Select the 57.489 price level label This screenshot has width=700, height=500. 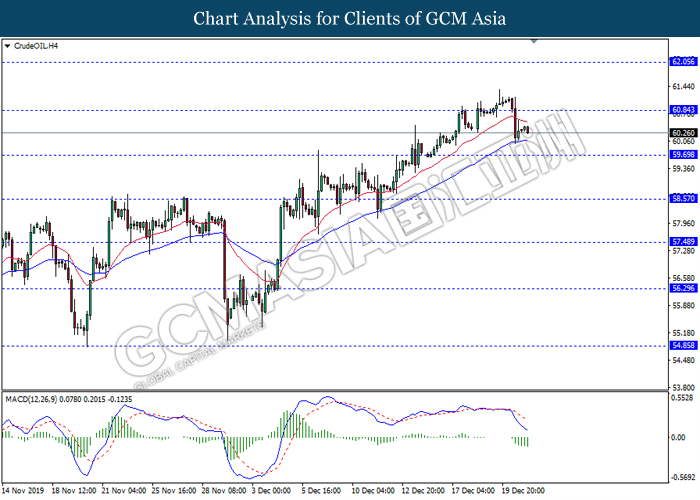coord(683,242)
